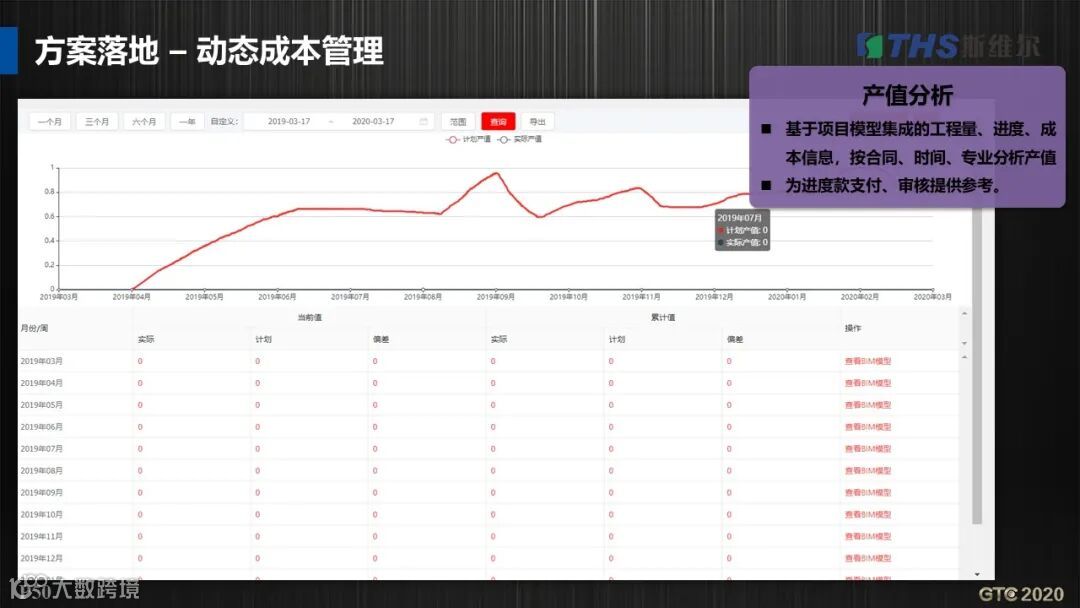Click the 导出 export button

(537, 122)
